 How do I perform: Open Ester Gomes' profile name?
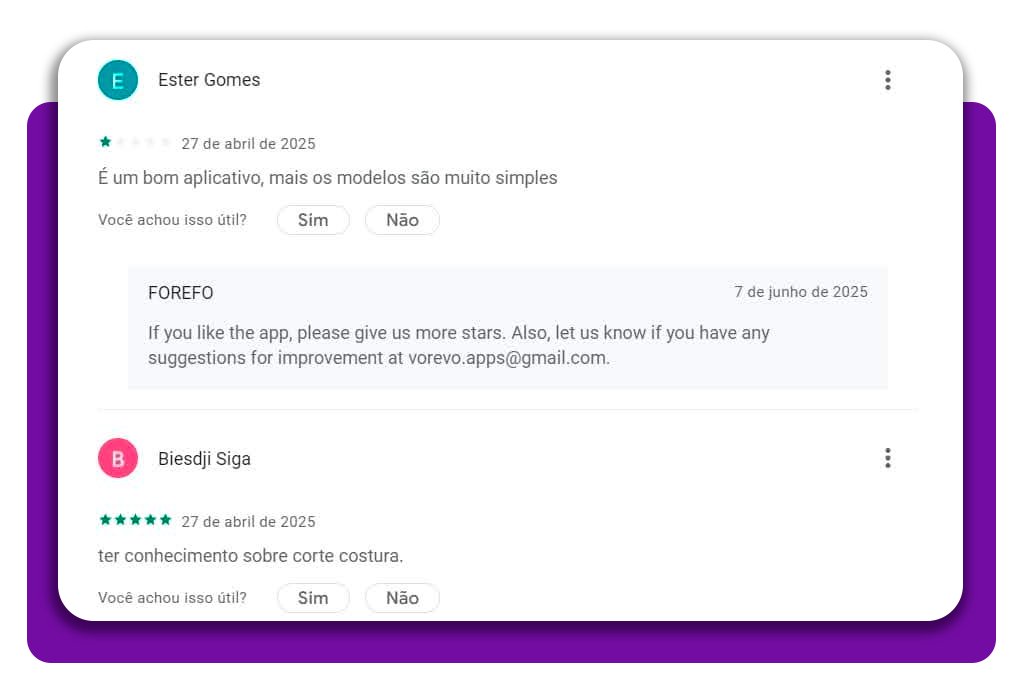coord(209,80)
